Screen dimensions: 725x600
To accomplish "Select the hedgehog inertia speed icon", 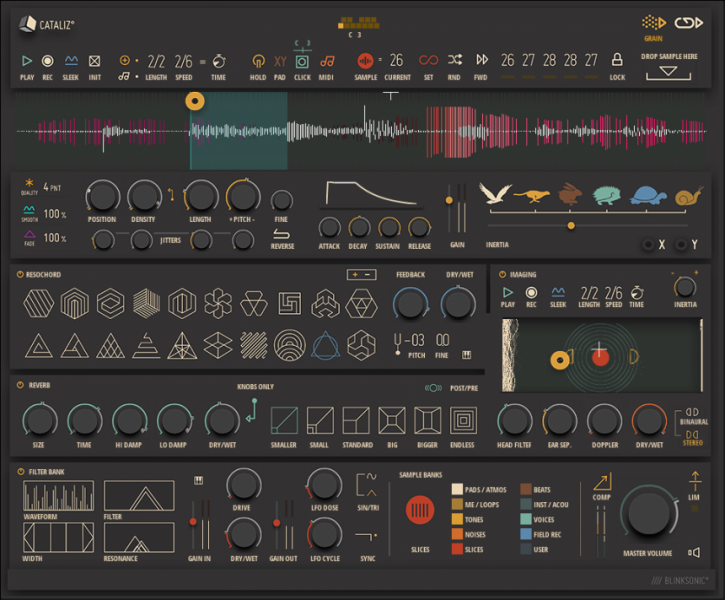I will [x=607, y=195].
